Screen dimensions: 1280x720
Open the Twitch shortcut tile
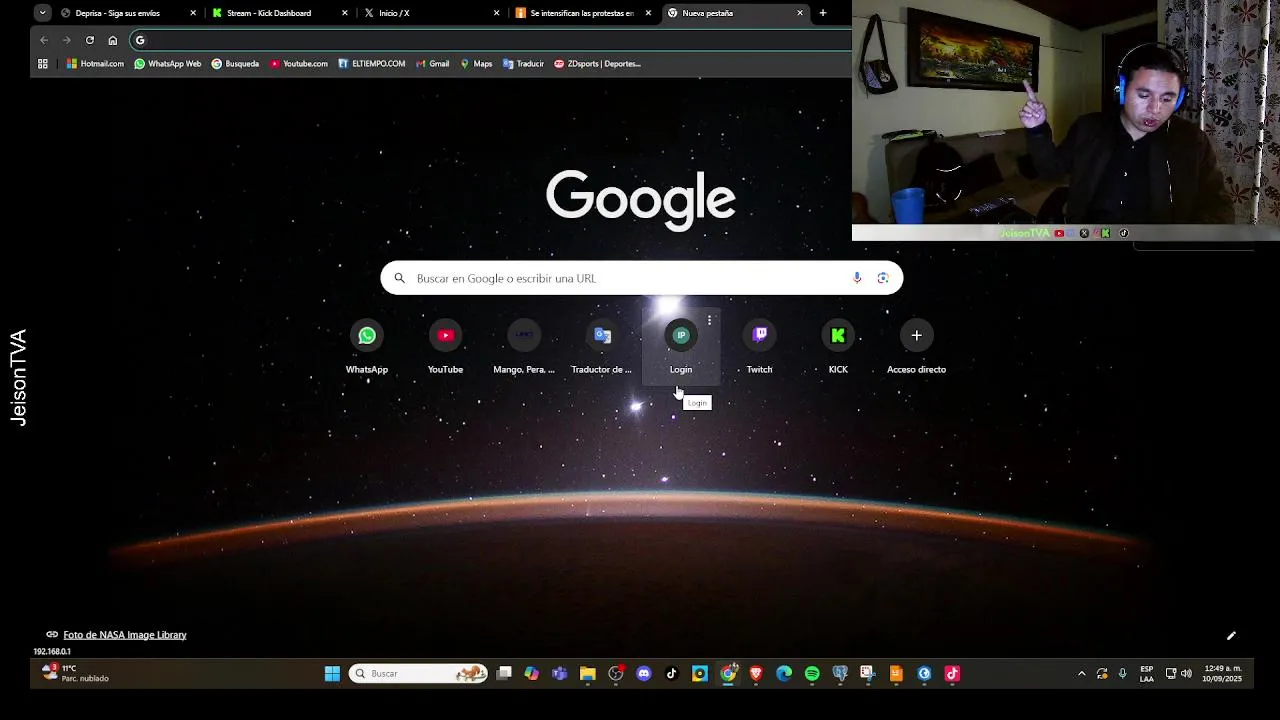tap(759, 348)
